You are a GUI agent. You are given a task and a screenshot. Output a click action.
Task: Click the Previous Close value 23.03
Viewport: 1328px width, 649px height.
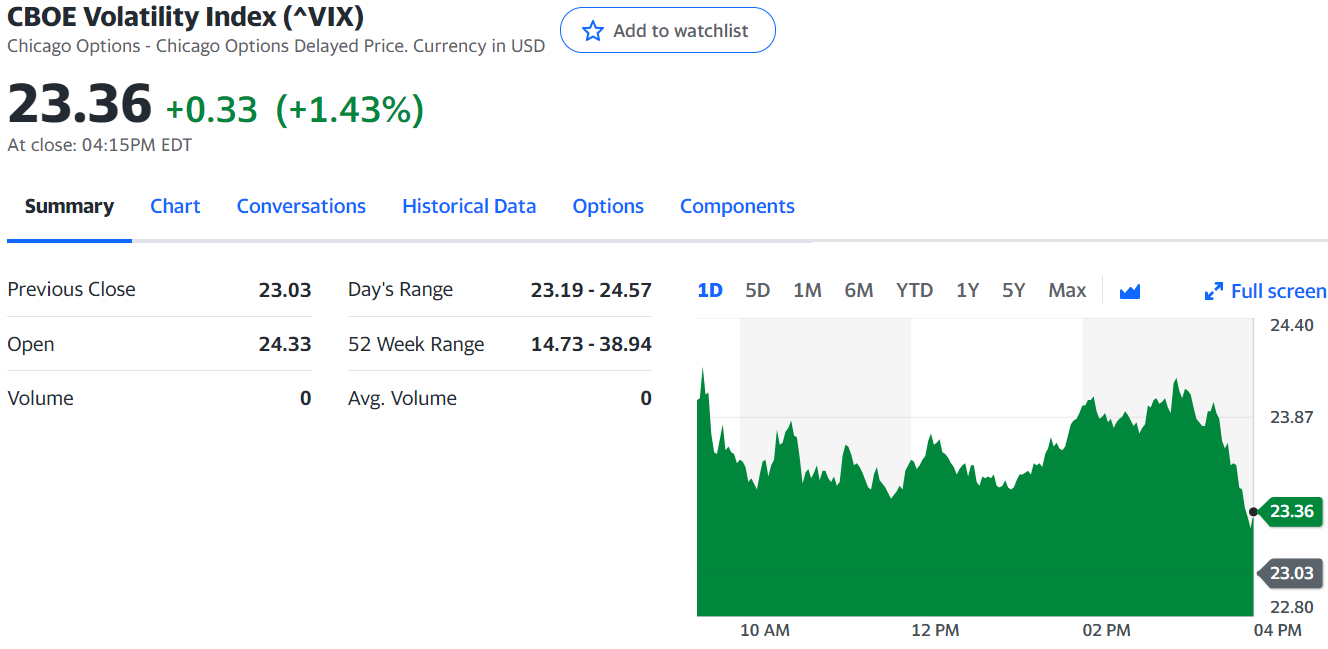[x=285, y=290]
